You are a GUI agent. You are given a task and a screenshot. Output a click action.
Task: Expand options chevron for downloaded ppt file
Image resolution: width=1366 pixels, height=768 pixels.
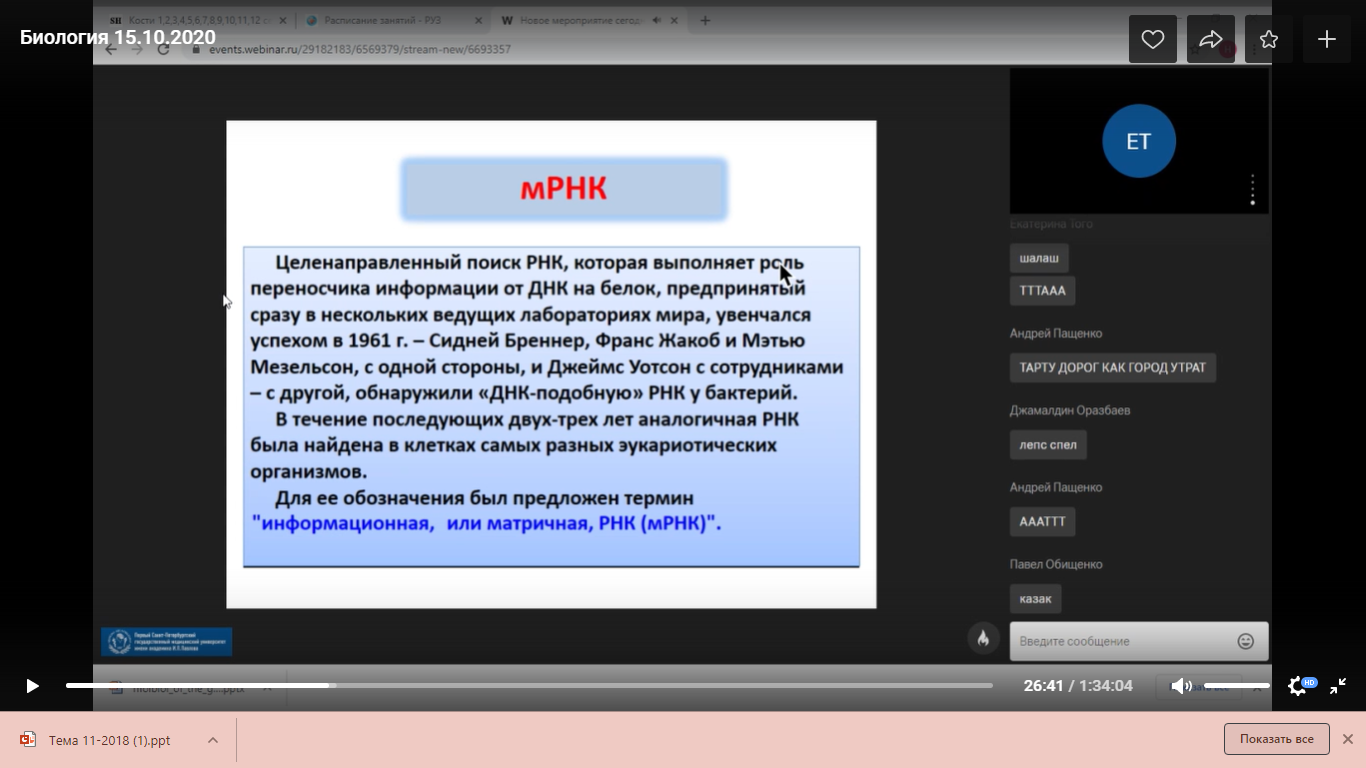[213, 740]
